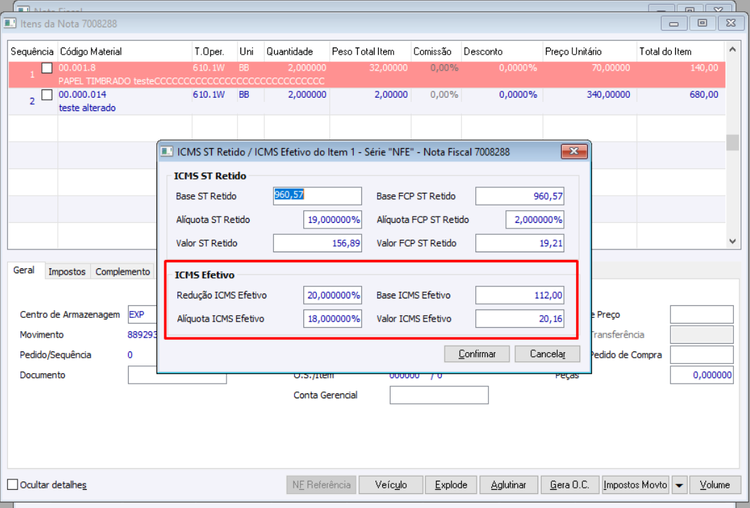Focus the Base ST Retido field

click(x=317, y=196)
